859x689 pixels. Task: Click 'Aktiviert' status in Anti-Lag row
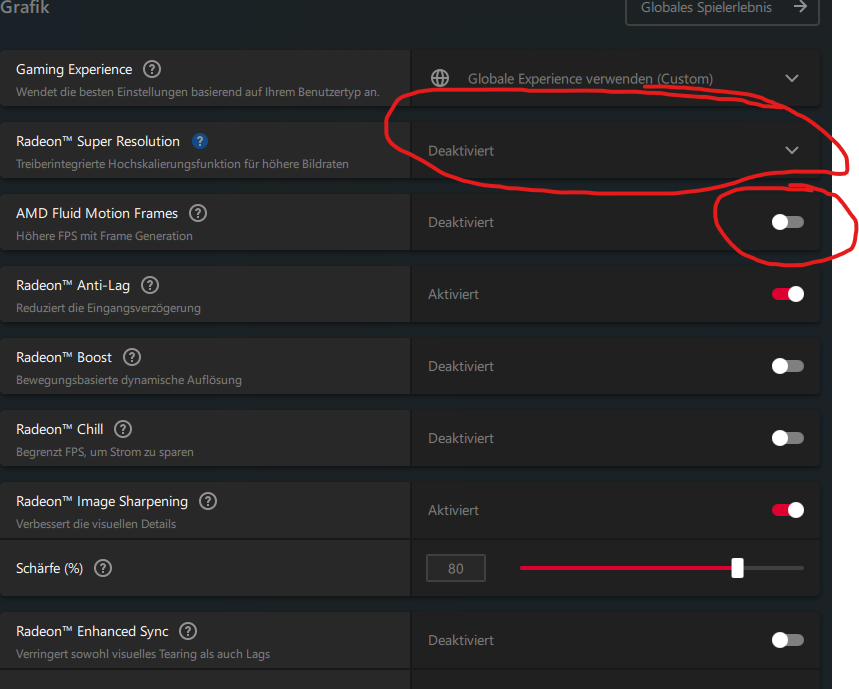[453, 294]
